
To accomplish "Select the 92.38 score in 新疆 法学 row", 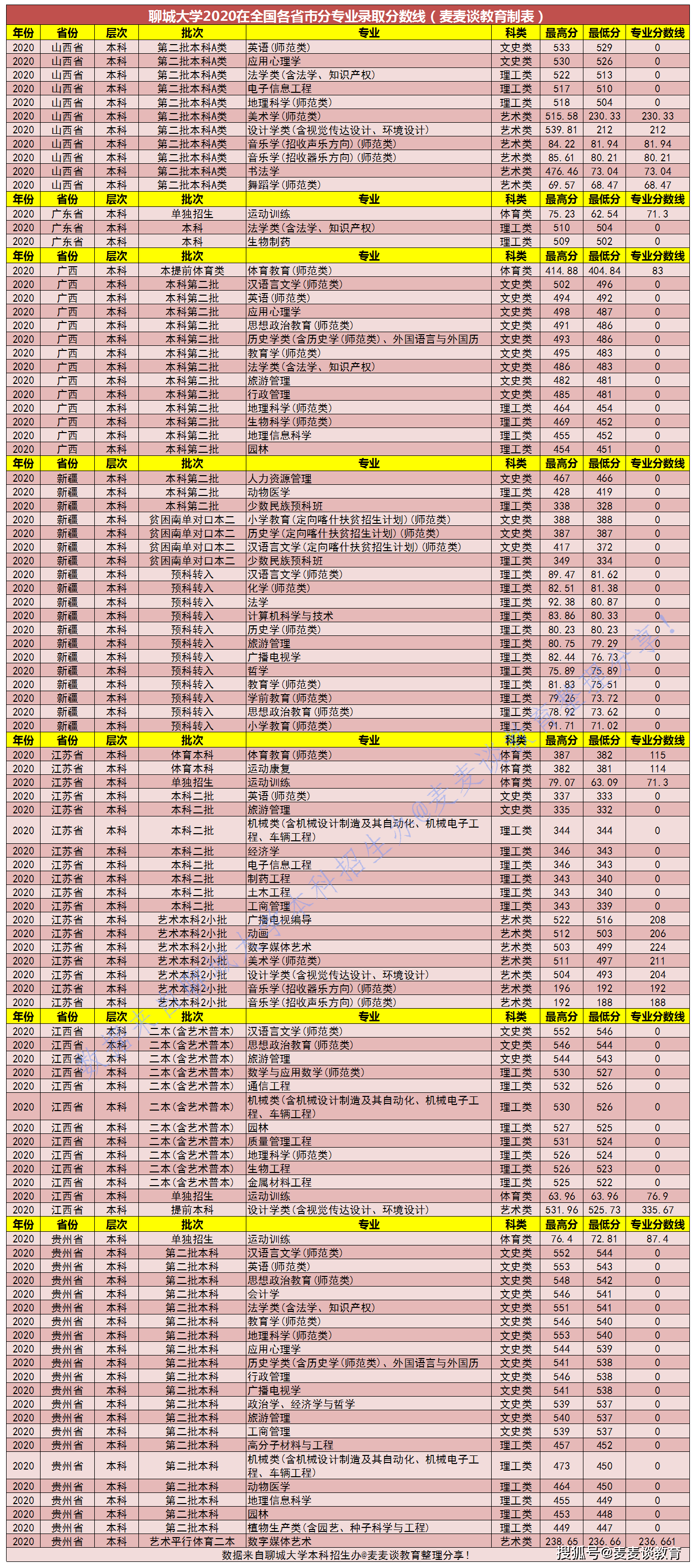I will (x=562, y=602).
